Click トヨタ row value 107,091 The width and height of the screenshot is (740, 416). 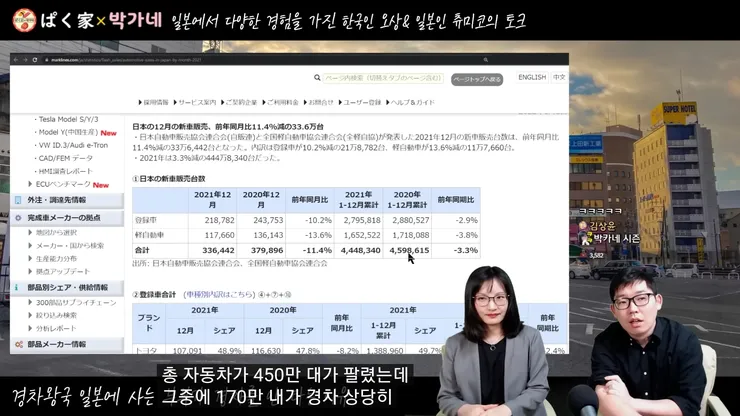pyautogui.click(x=187, y=350)
